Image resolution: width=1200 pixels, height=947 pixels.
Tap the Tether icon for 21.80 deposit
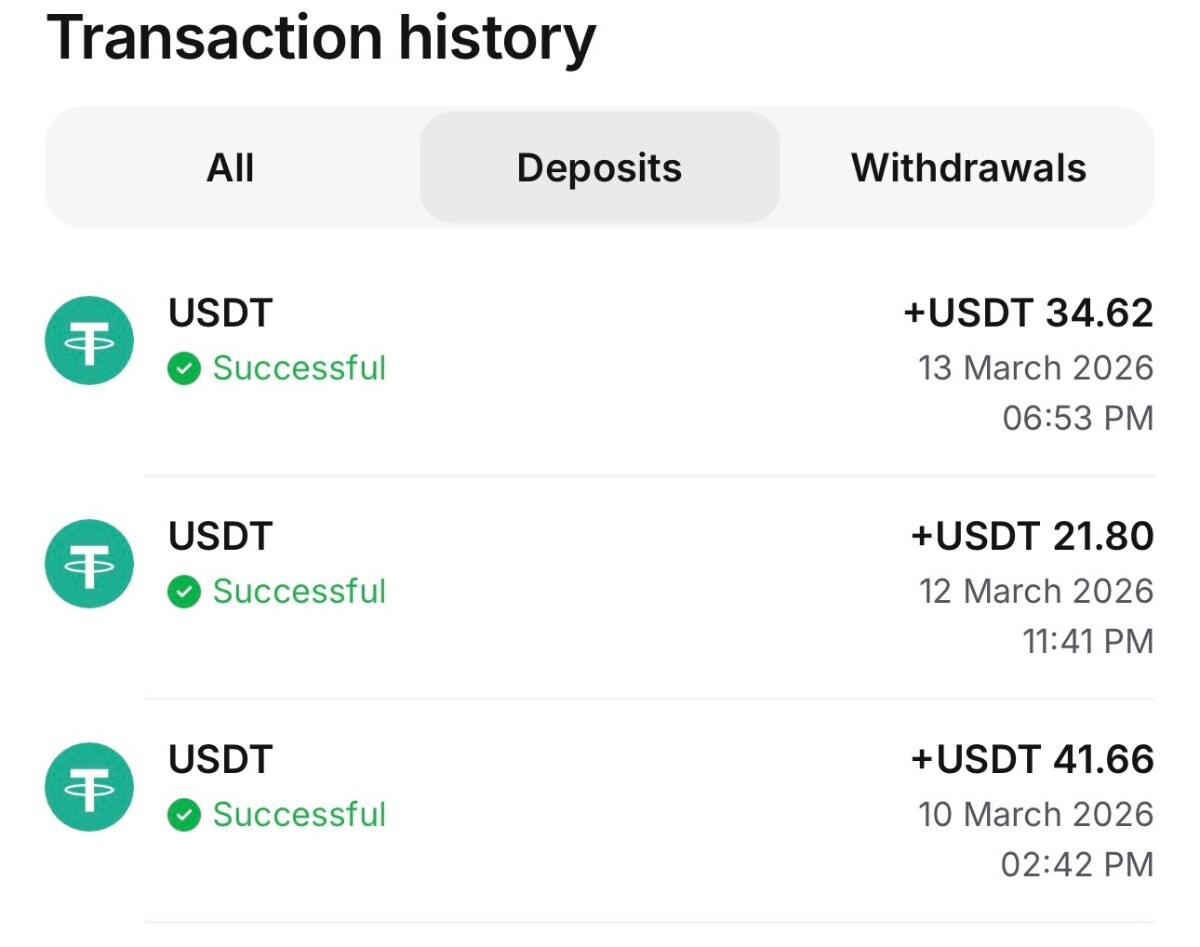pos(90,564)
